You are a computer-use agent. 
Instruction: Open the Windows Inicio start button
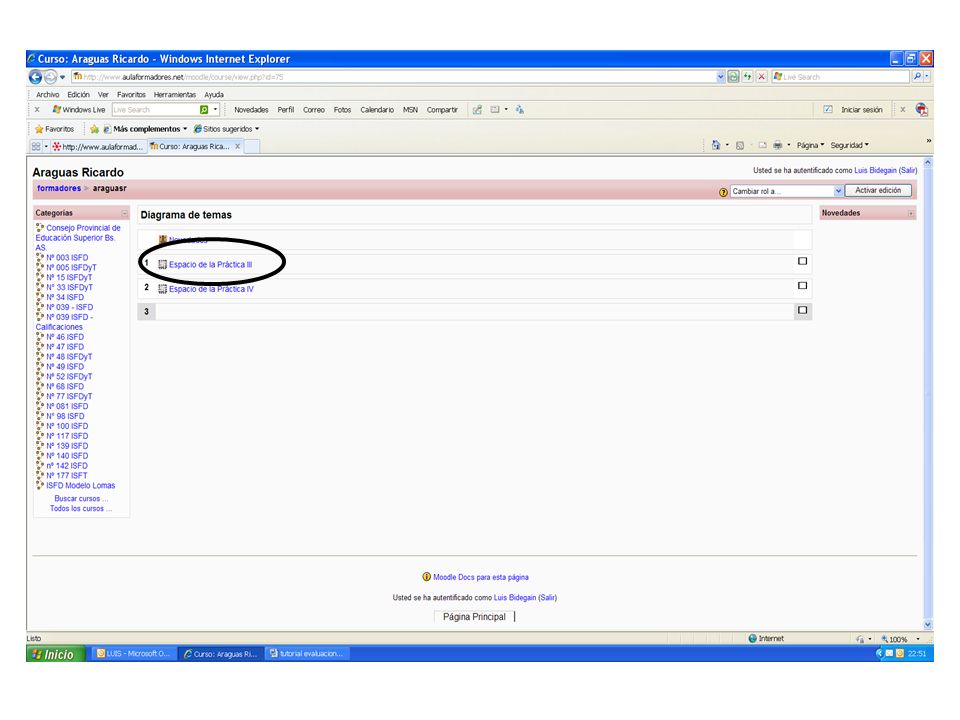coord(56,654)
